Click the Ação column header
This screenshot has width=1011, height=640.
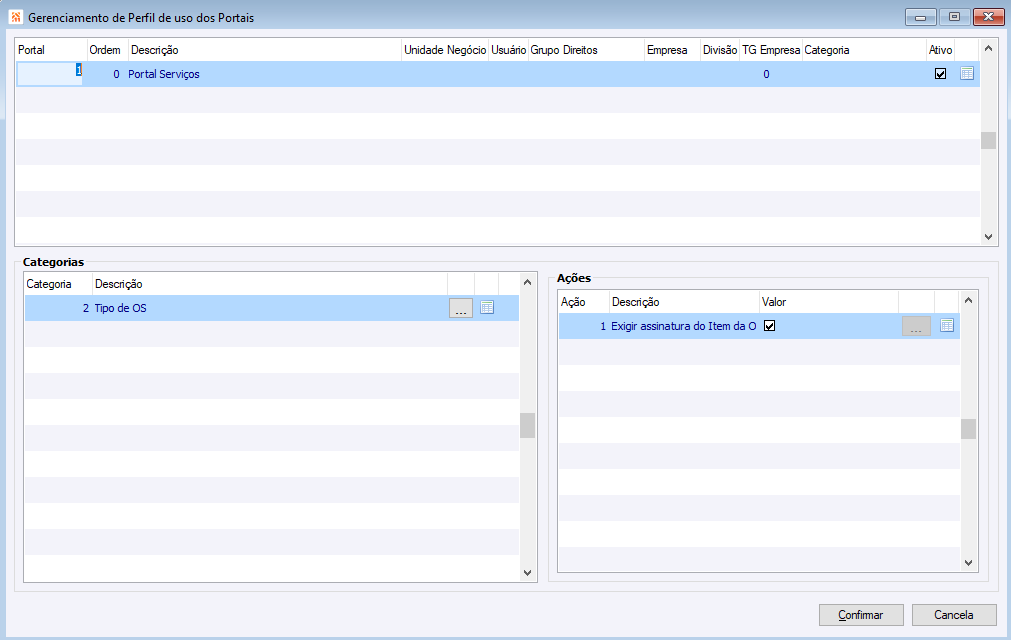click(584, 302)
